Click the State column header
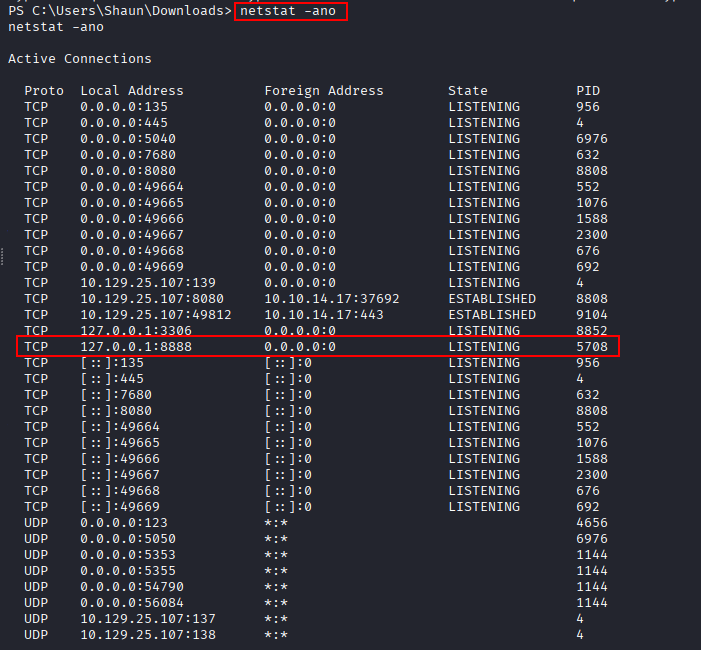The image size is (701, 650). 468,91
